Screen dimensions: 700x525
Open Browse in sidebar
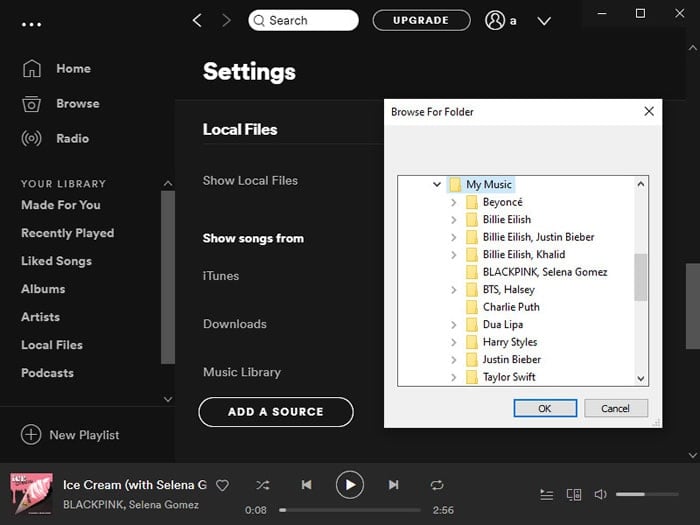(x=78, y=104)
